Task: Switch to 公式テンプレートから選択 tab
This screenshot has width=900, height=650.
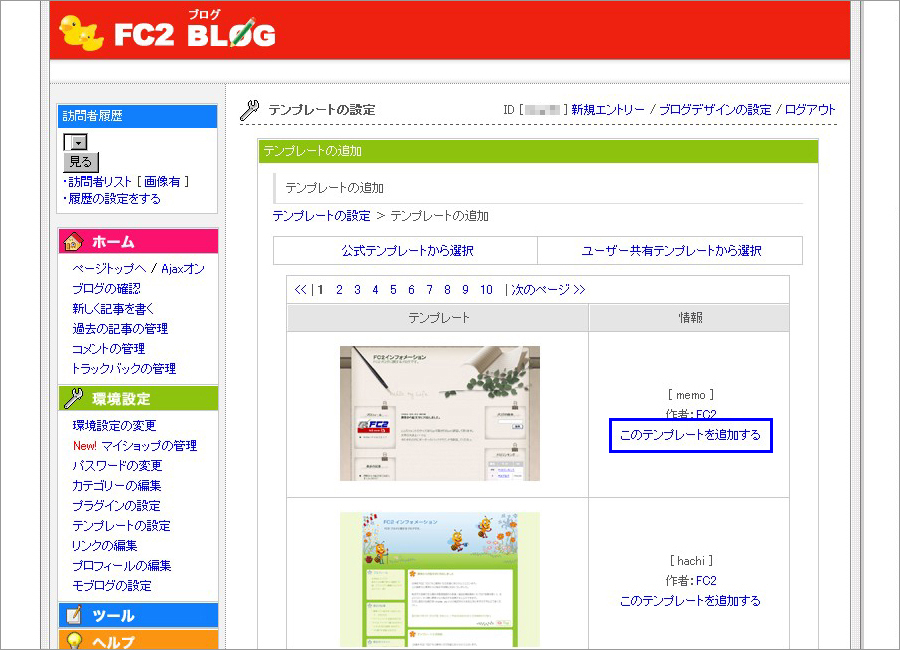Action: [x=406, y=250]
